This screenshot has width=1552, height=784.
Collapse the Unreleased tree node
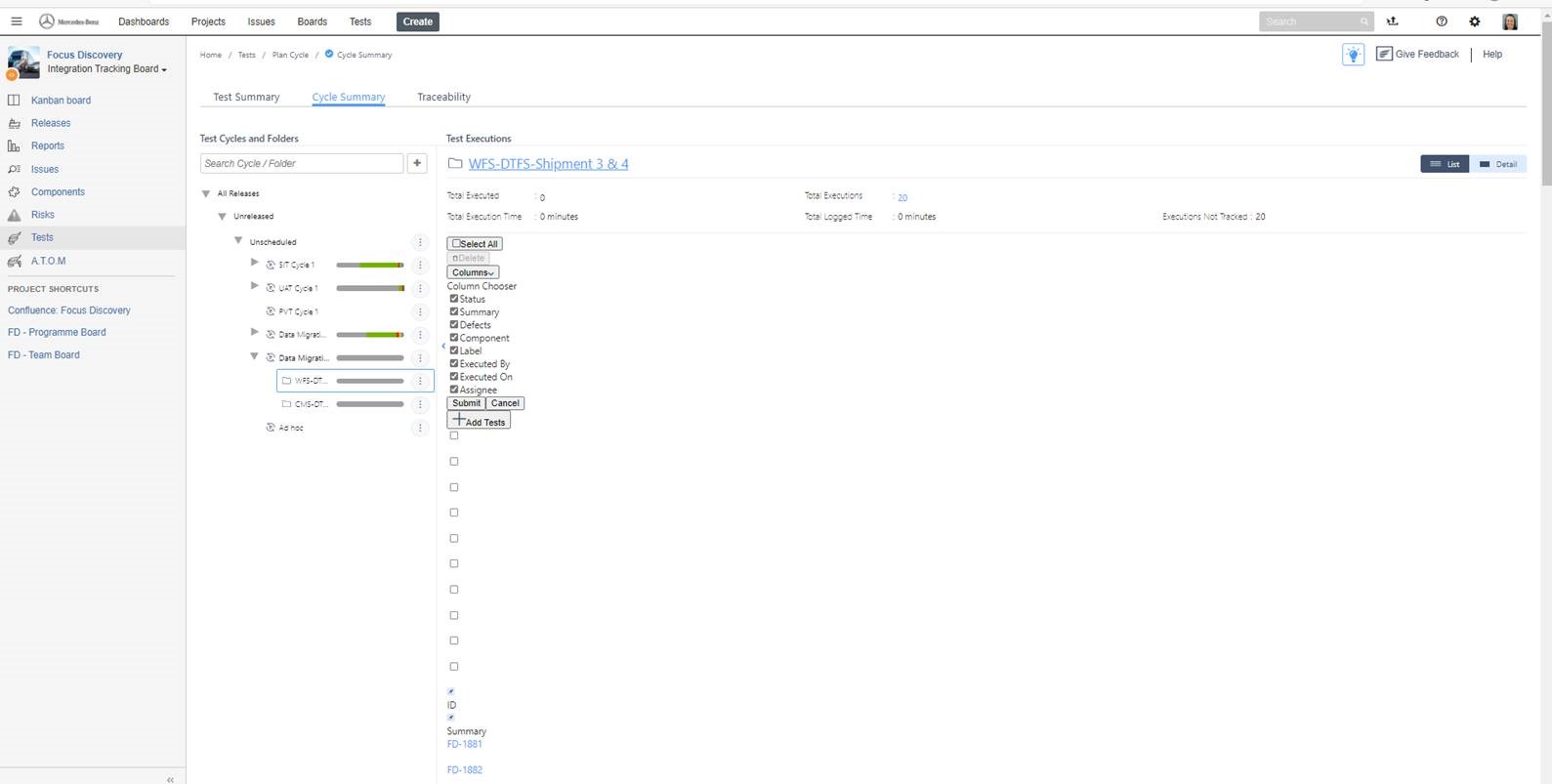coord(222,217)
